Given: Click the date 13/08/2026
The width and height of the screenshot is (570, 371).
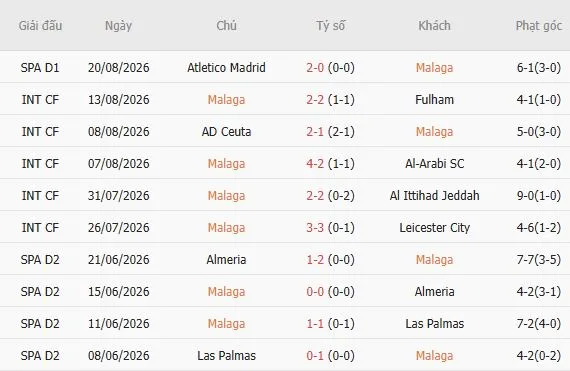Looking at the screenshot, I should pyautogui.click(x=119, y=100).
